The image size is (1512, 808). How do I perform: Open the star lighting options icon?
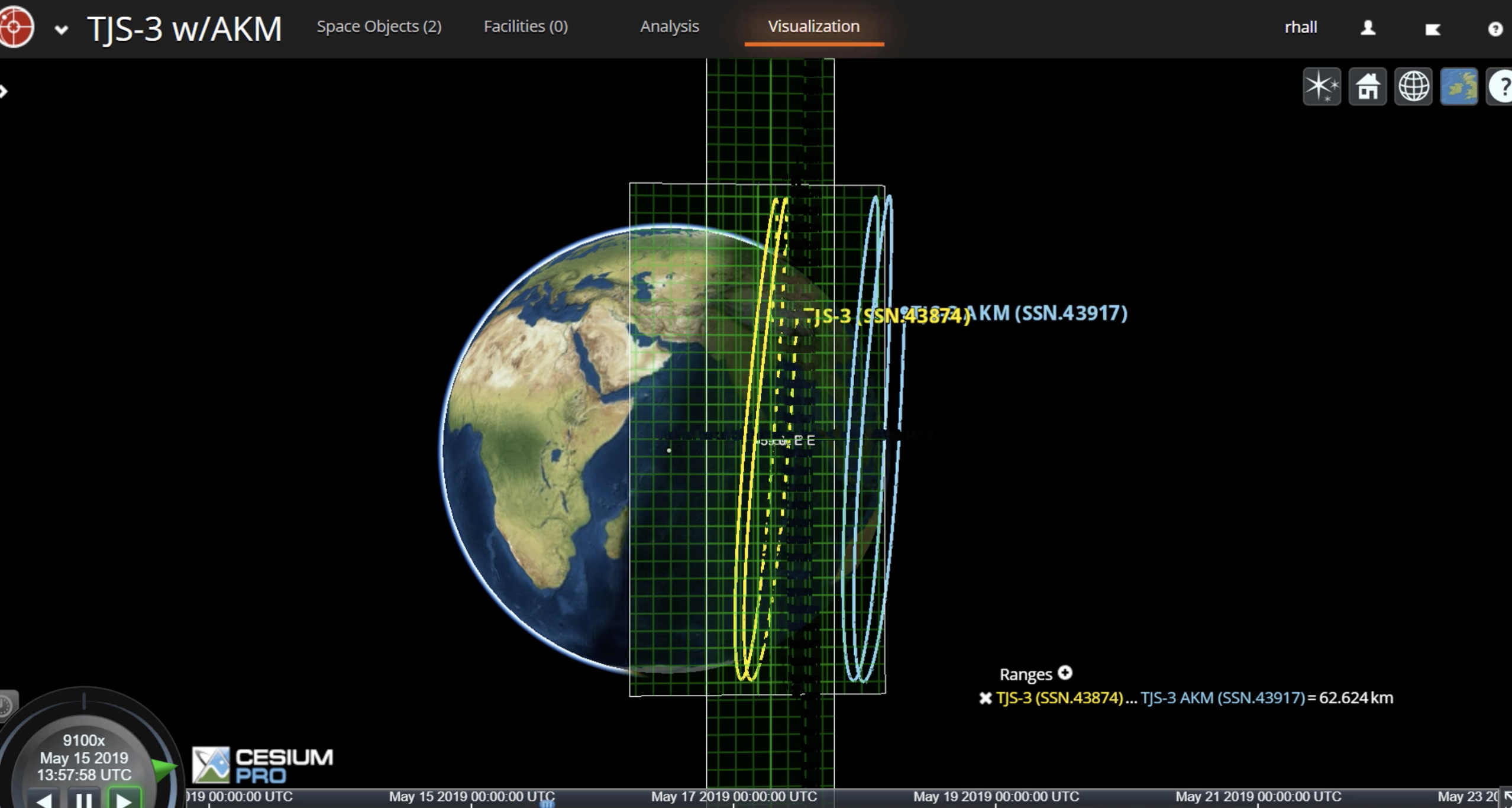(x=1322, y=87)
